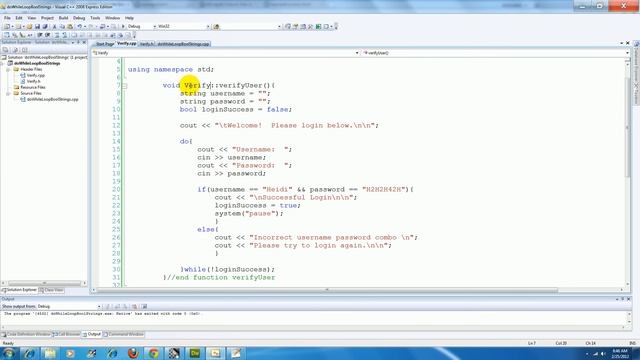640x360 pixels.
Task: Click the editor vertical scrollbar thumb
Action: (x=627, y=127)
